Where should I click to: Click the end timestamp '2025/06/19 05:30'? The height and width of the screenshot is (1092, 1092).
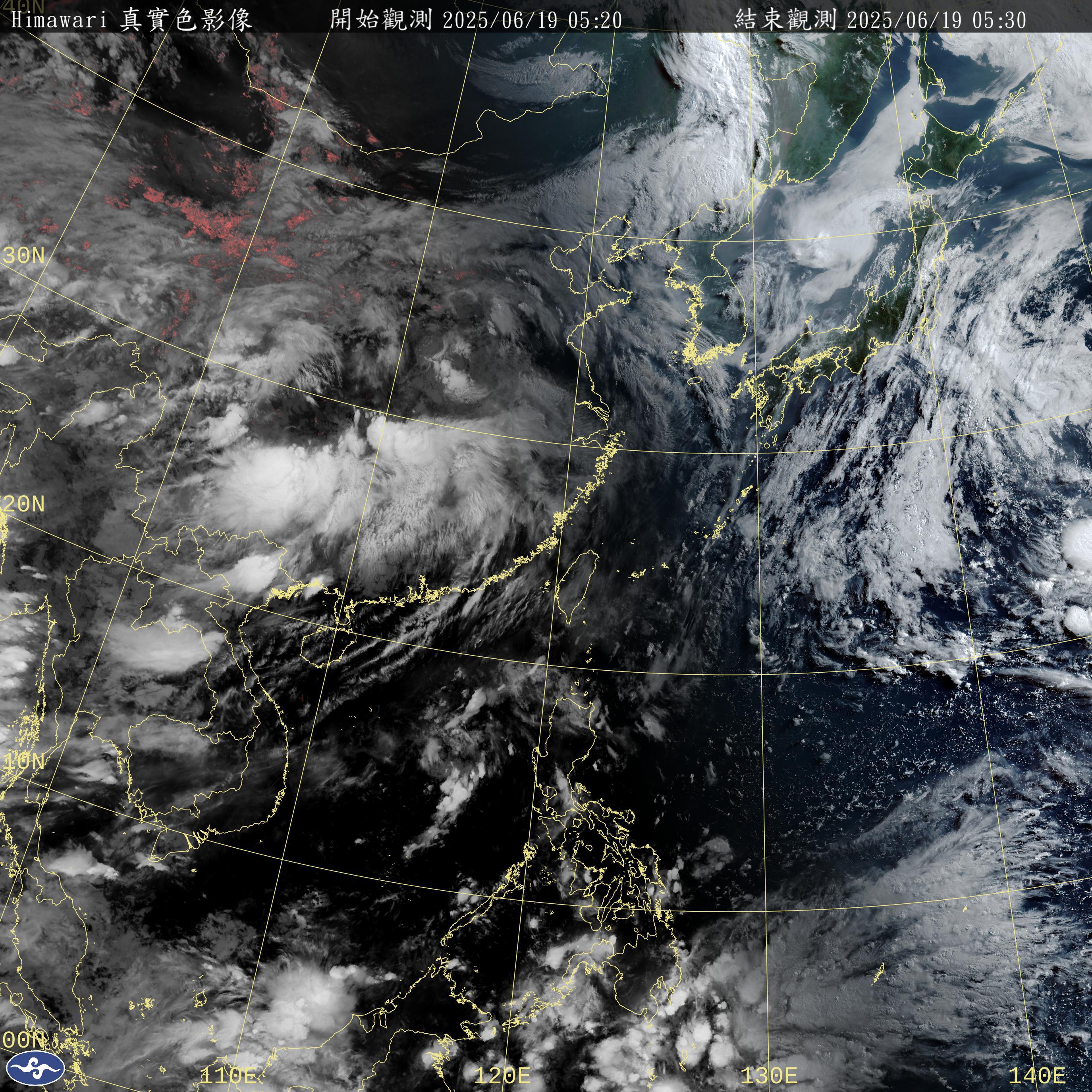[937, 21]
